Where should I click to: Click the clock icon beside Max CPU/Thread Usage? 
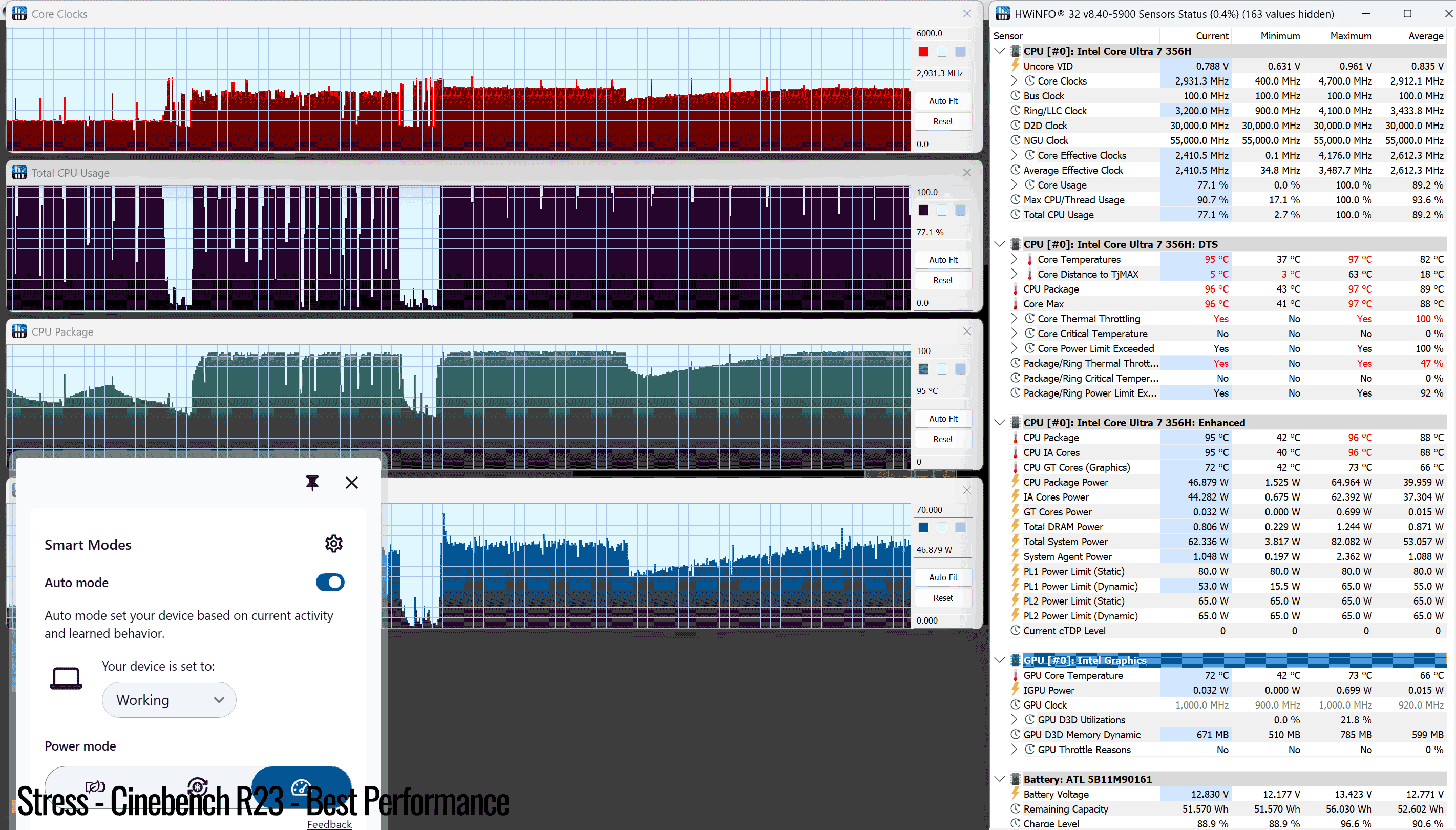coord(1015,199)
